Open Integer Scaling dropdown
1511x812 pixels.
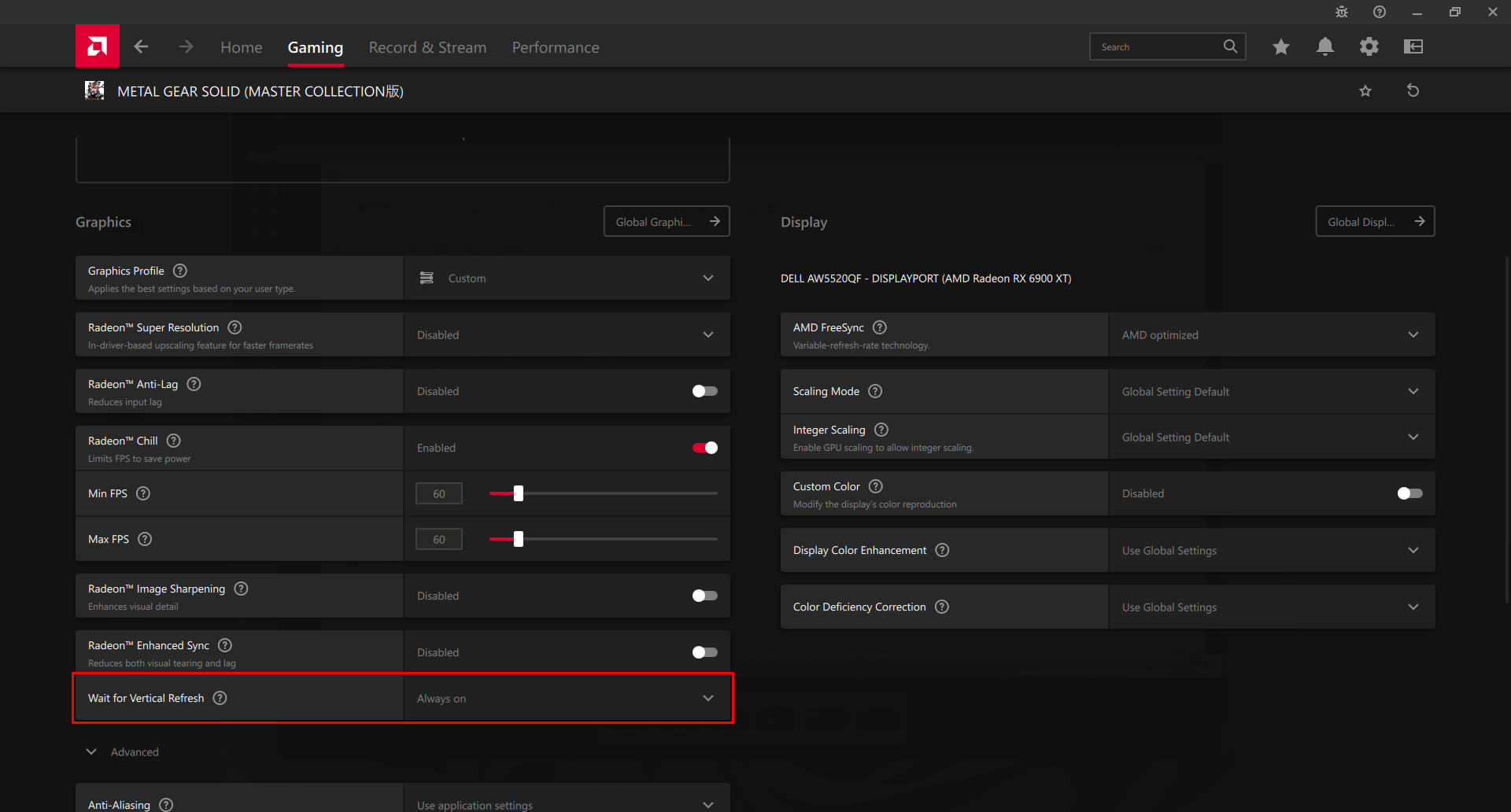point(1272,437)
